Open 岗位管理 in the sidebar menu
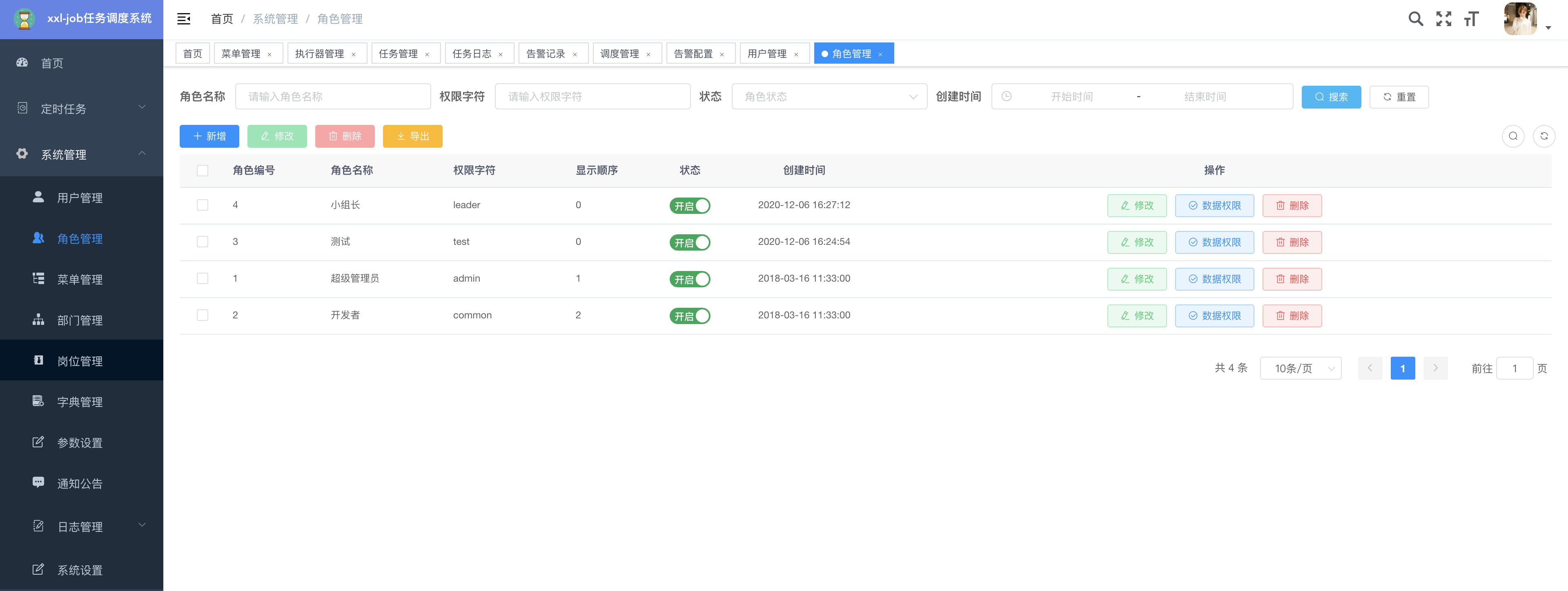The image size is (1568, 591). [80, 361]
